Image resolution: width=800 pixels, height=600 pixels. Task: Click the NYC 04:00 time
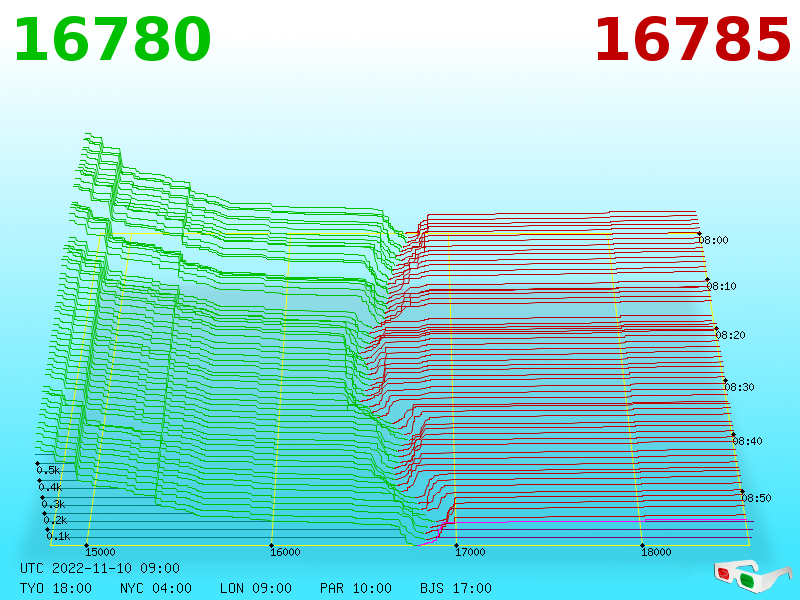click(x=156, y=588)
